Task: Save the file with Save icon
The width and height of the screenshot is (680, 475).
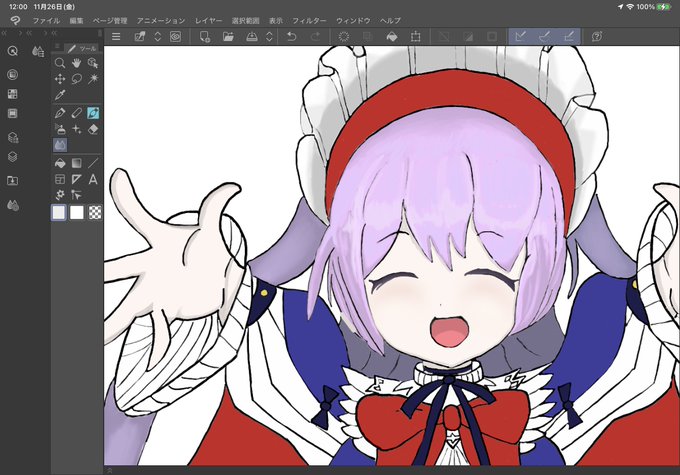Action: (x=252, y=36)
